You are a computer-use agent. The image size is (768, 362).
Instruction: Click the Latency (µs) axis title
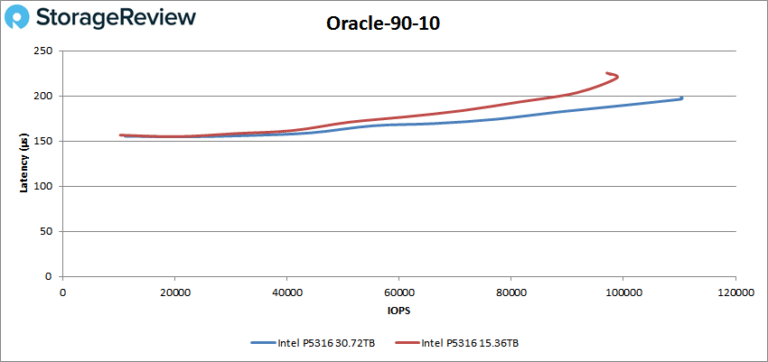[23, 164]
